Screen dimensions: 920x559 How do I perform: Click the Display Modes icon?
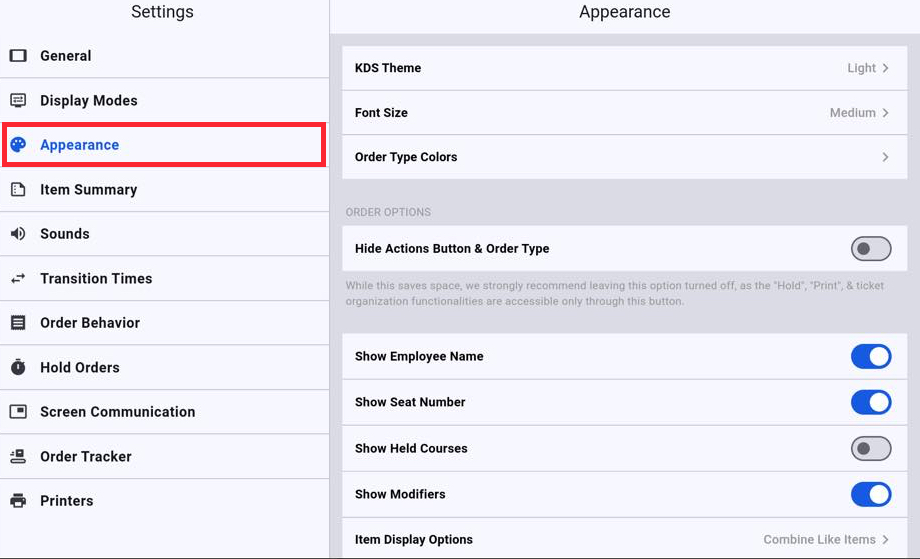(x=18, y=100)
